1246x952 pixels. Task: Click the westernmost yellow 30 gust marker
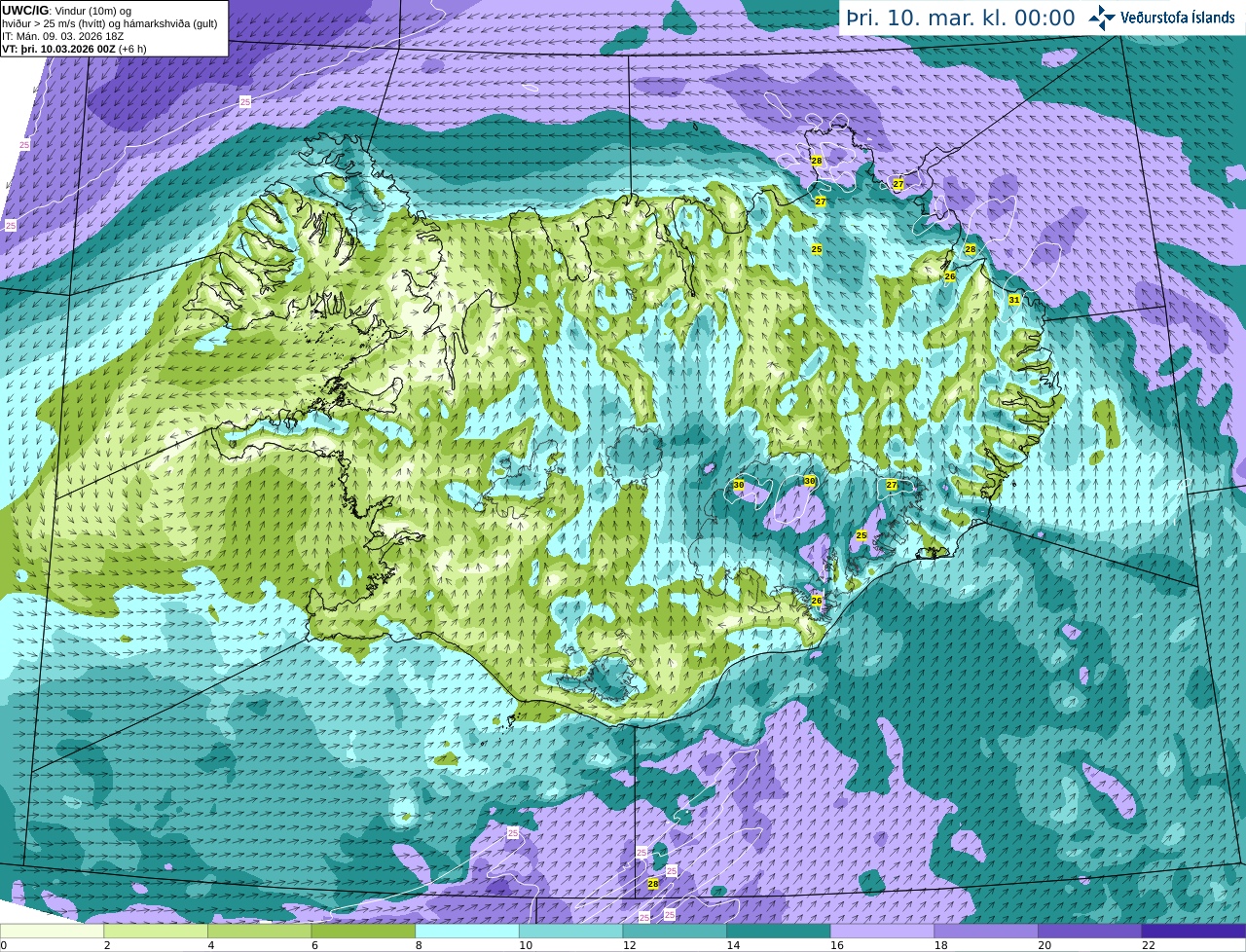pyautogui.click(x=739, y=485)
